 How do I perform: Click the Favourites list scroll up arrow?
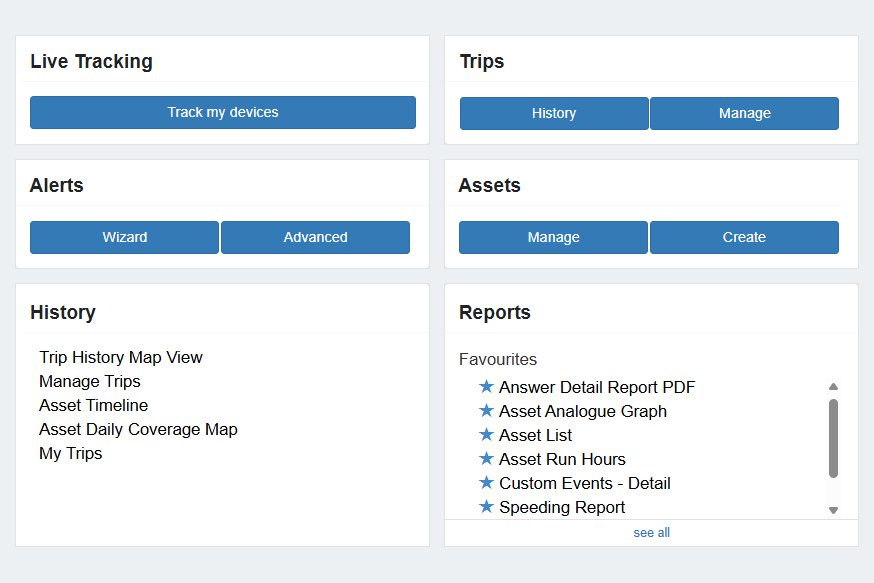[833, 386]
